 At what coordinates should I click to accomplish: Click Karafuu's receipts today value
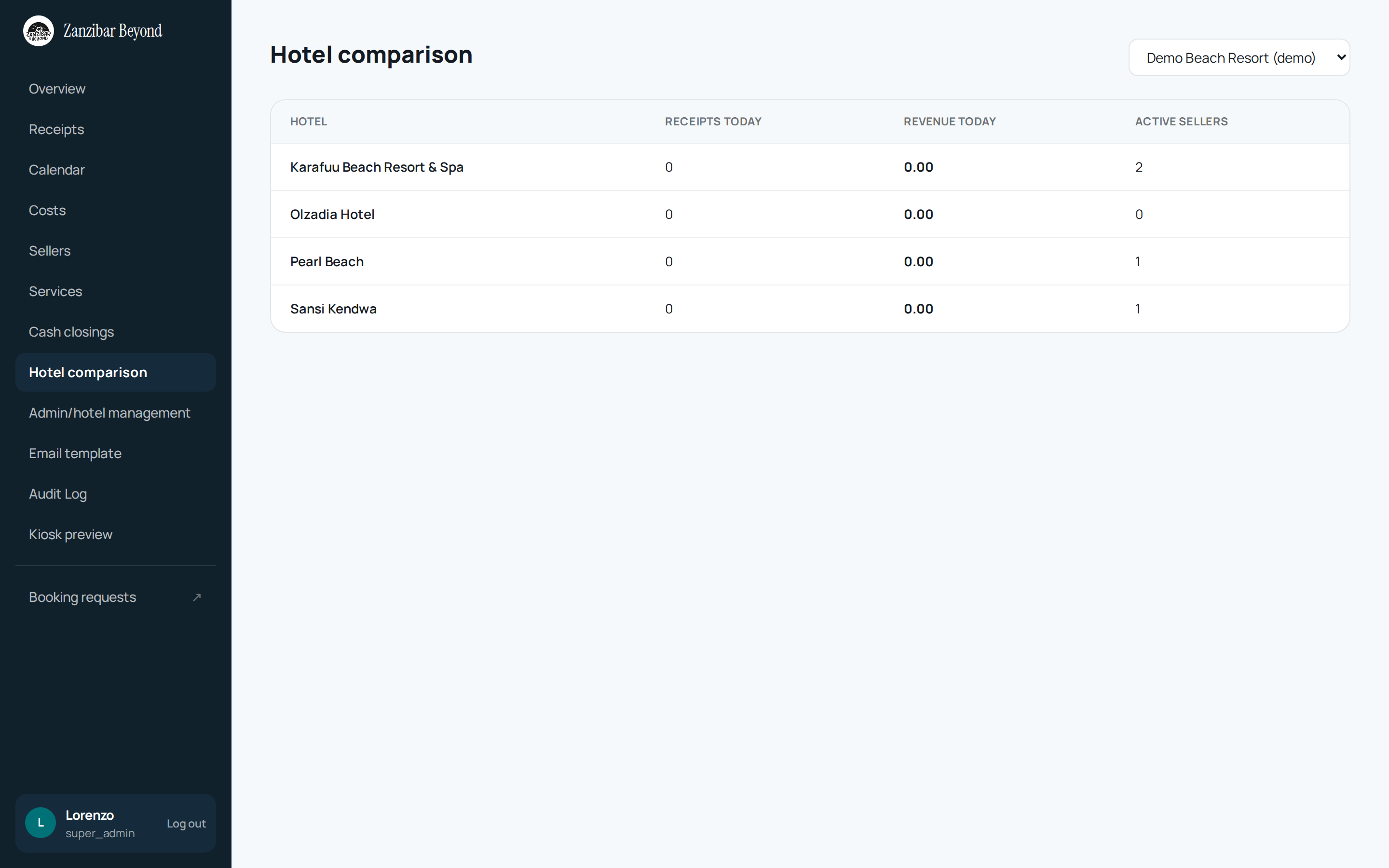click(668, 167)
